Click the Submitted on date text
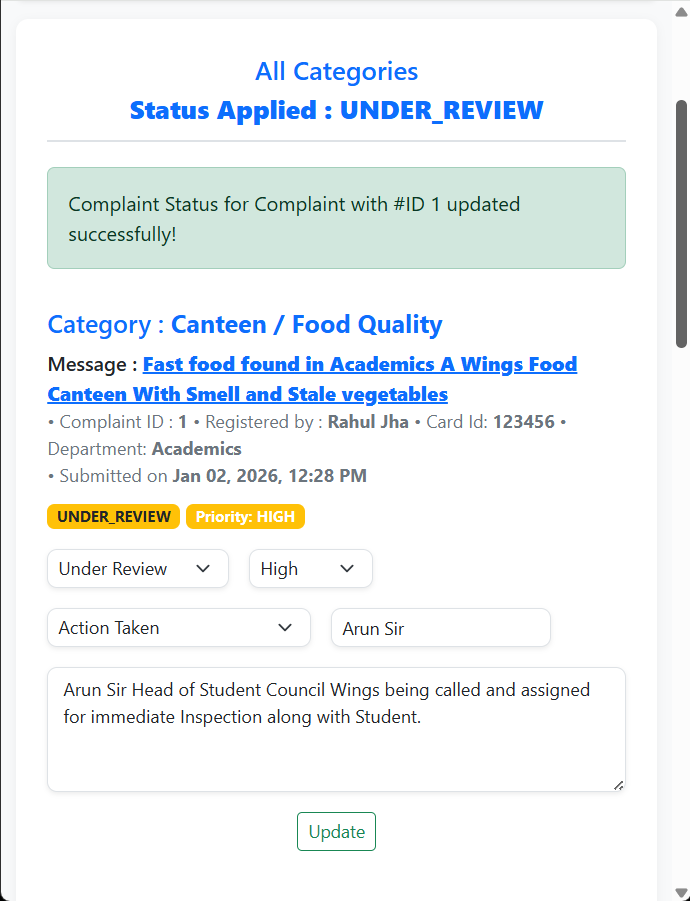The height and width of the screenshot is (901, 690). point(268,476)
